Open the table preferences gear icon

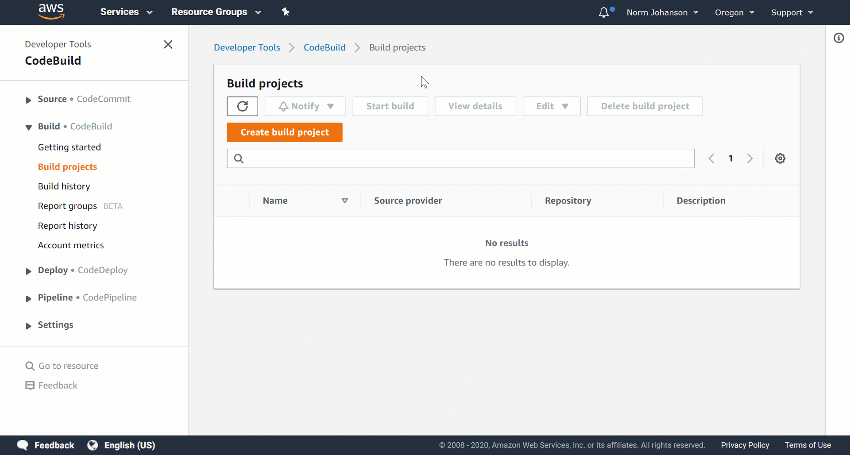tap(780, 158)
